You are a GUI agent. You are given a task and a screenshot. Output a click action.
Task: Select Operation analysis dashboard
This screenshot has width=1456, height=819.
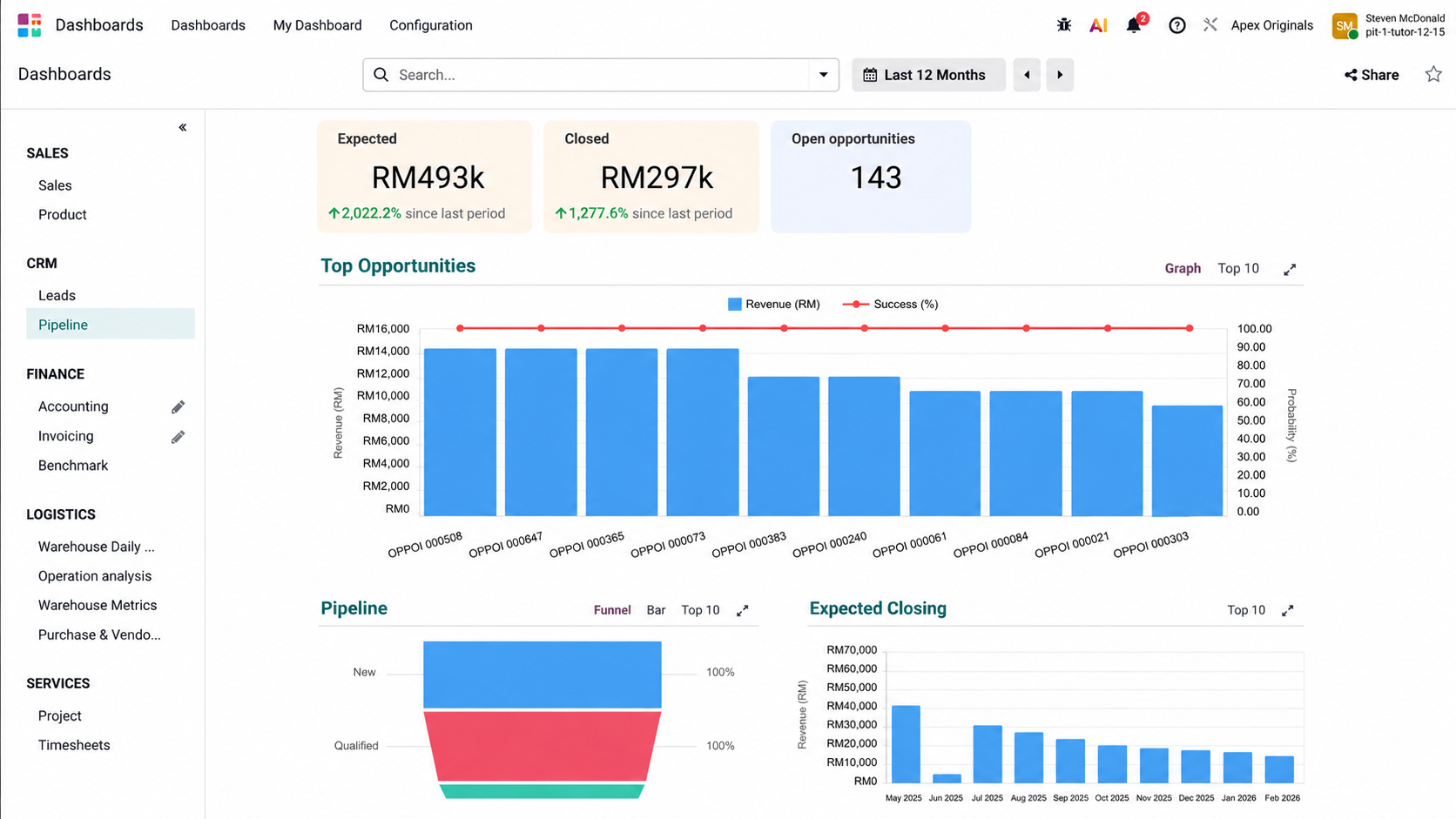click(x=95, y=576)
